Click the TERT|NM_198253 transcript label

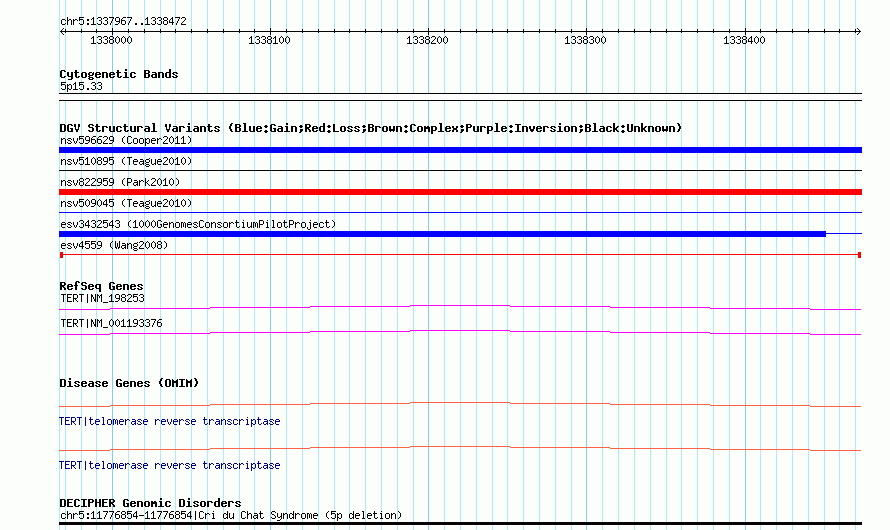(x=102, y=298)
